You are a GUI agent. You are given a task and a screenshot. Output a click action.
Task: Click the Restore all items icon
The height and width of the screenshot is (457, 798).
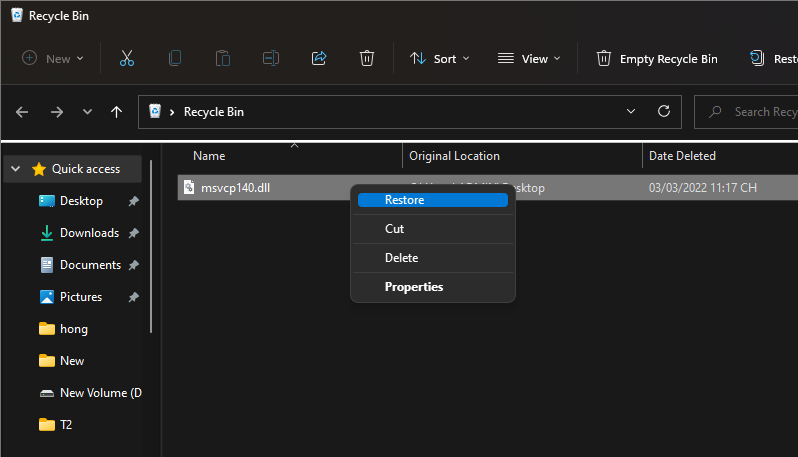tap(757, 59)
